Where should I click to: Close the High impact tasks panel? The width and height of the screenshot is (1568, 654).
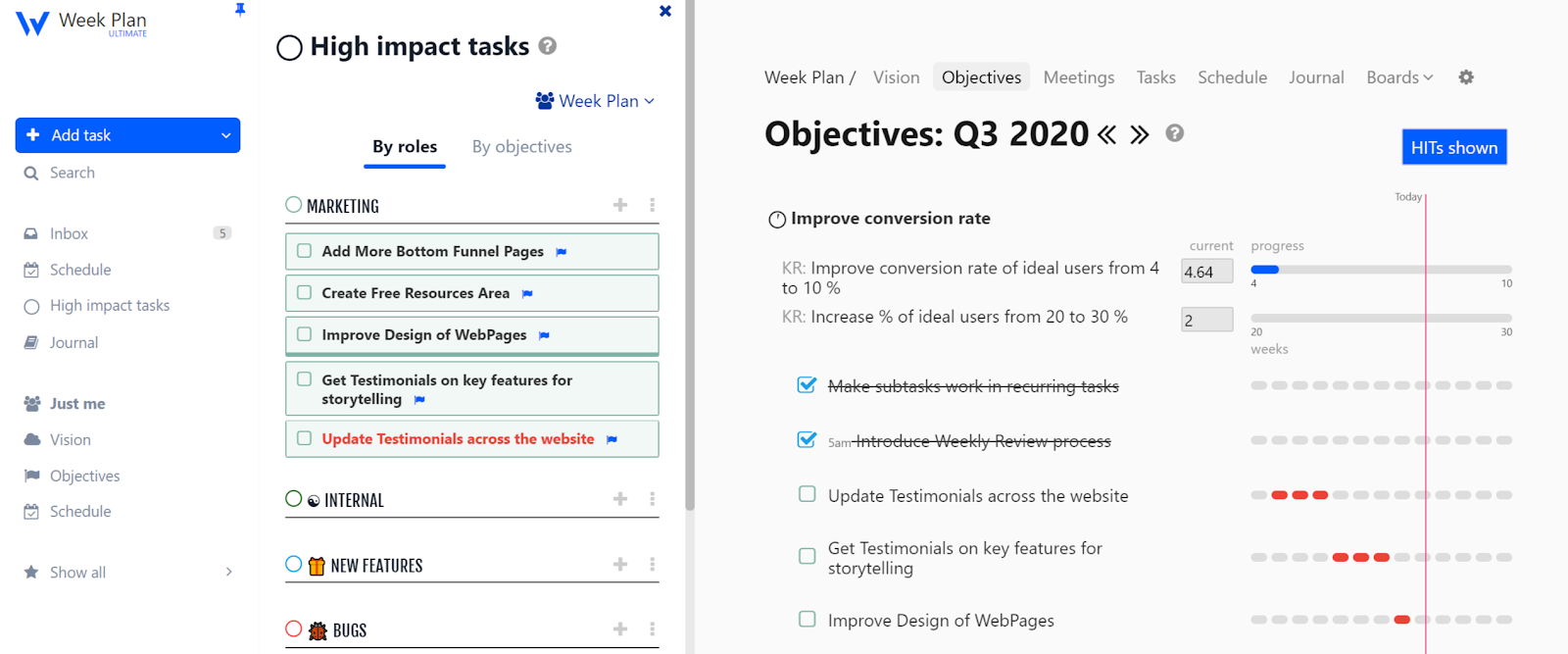[x=665, y=11]
